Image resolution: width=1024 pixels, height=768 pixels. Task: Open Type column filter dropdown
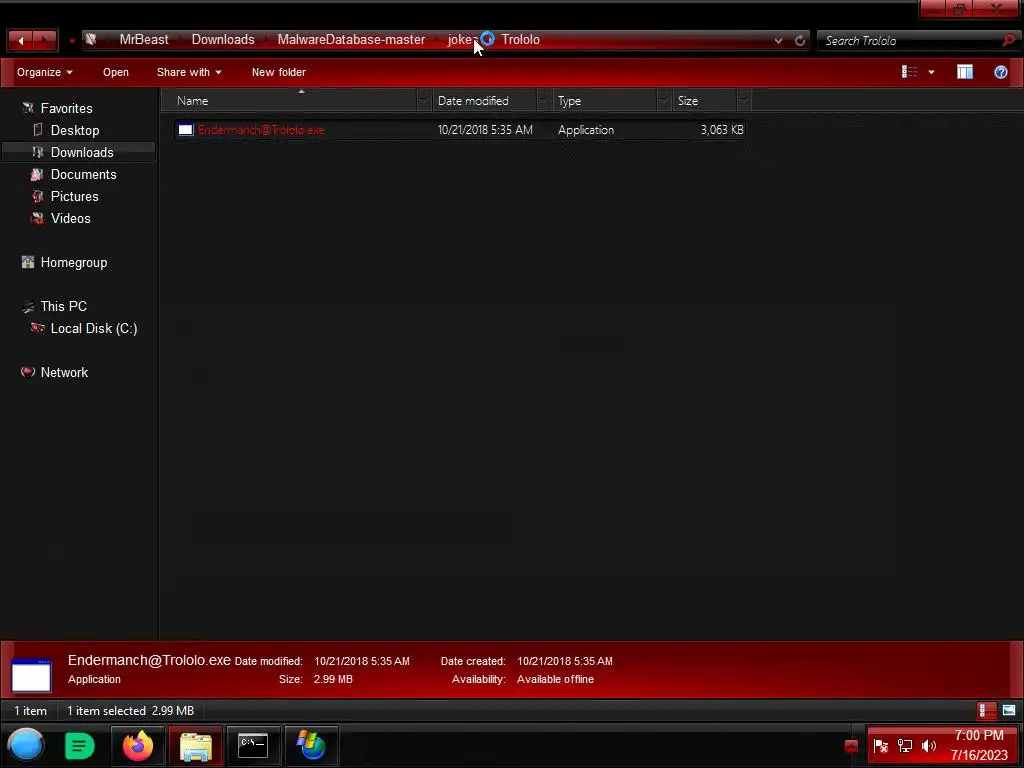pos(664,101)
